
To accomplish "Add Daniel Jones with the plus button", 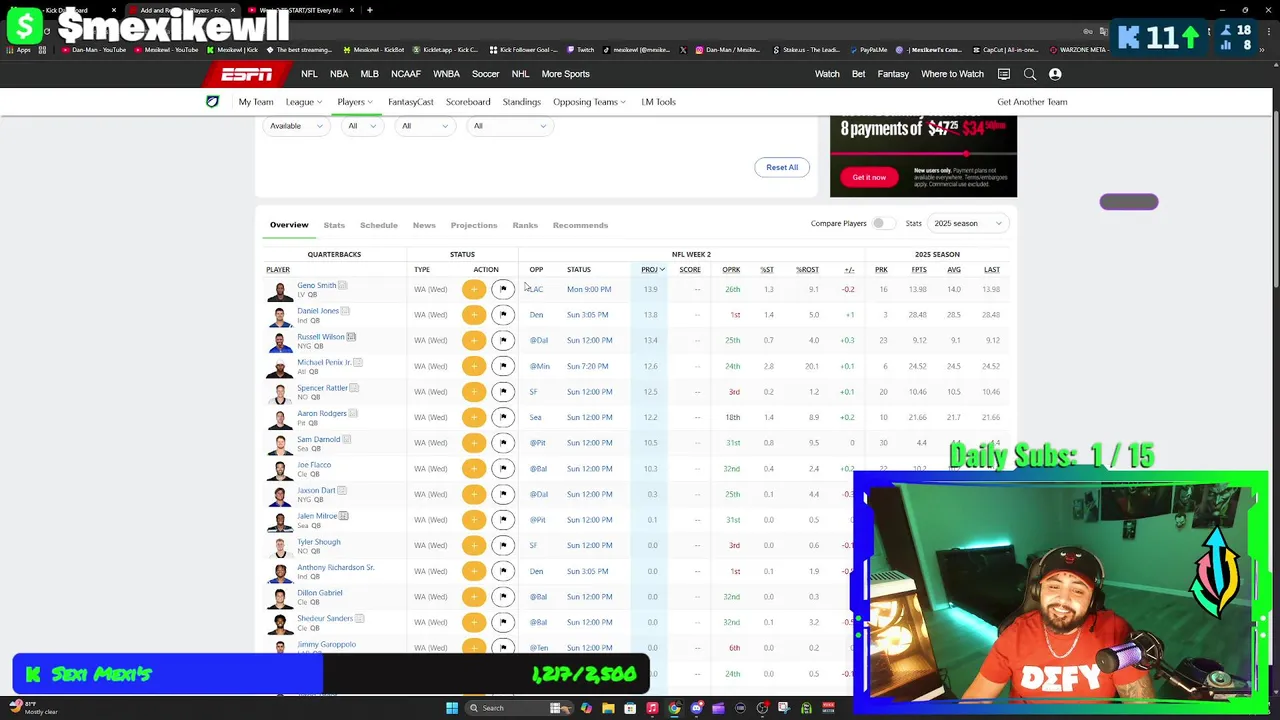I will [x=473, y=315].
